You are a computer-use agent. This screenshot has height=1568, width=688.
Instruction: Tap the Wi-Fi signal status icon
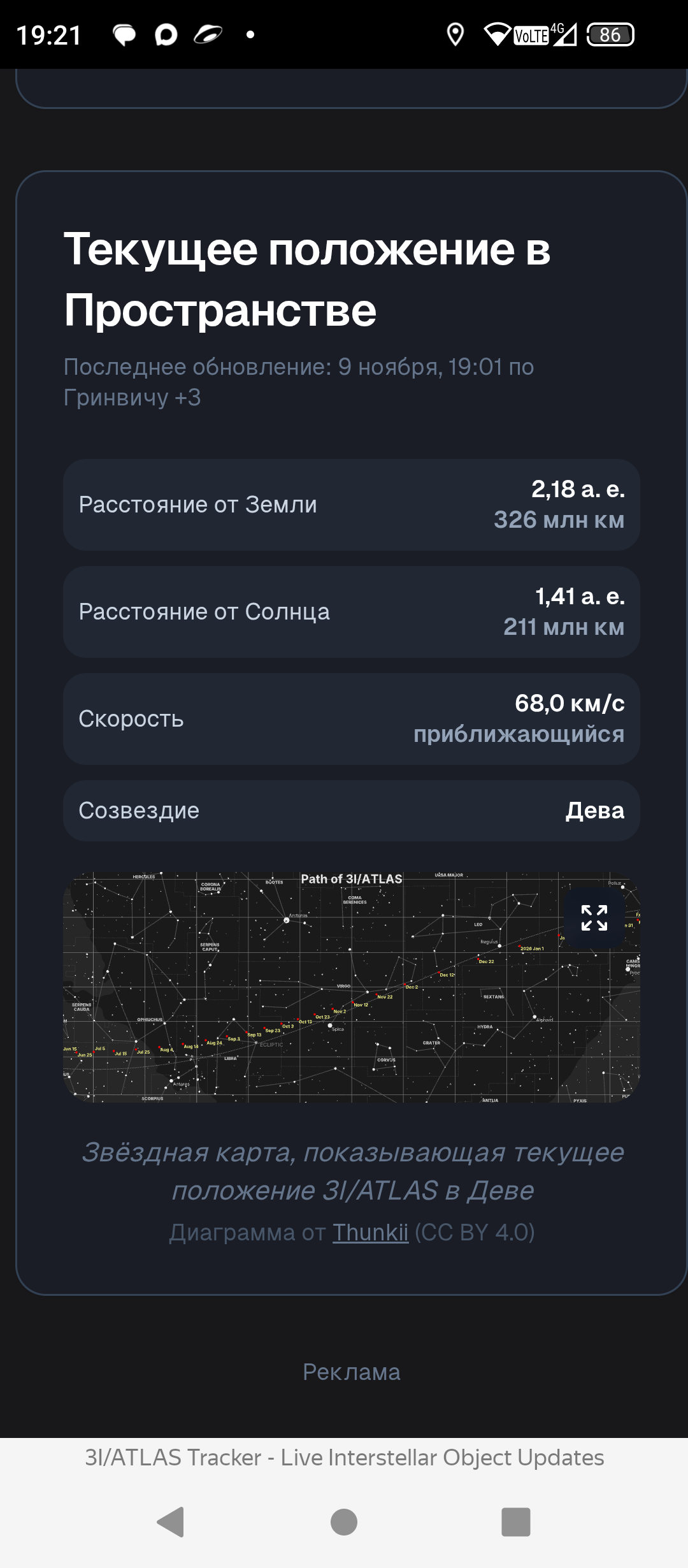click(497, 34)
